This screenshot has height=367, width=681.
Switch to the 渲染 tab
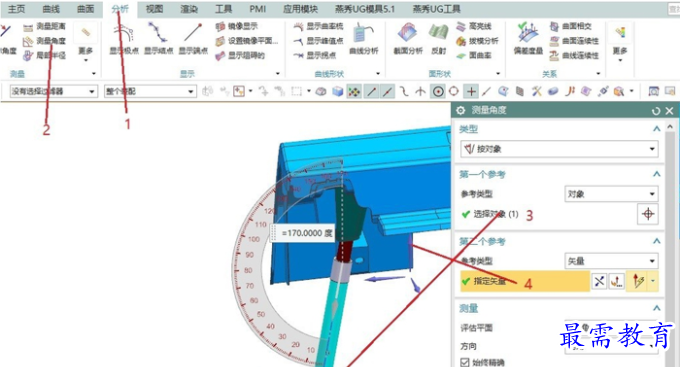[x=188, y=9]
